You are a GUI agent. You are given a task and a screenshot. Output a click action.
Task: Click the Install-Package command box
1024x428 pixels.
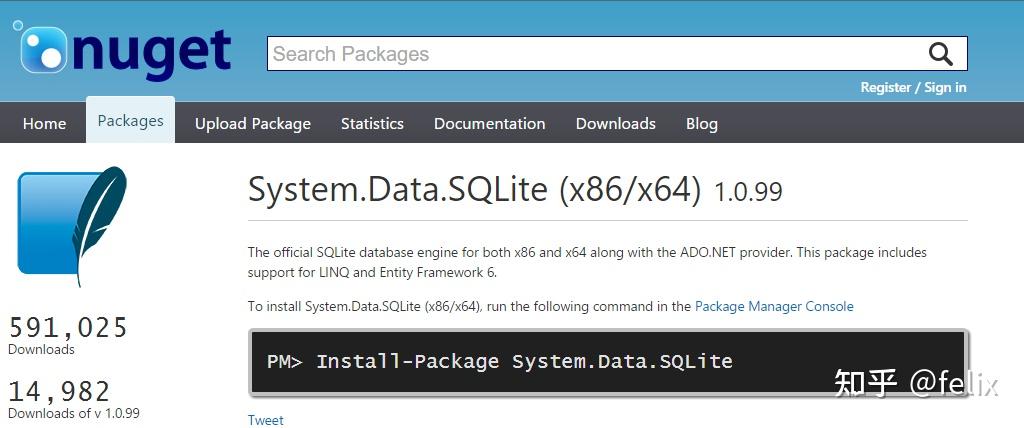pos(607,362)
